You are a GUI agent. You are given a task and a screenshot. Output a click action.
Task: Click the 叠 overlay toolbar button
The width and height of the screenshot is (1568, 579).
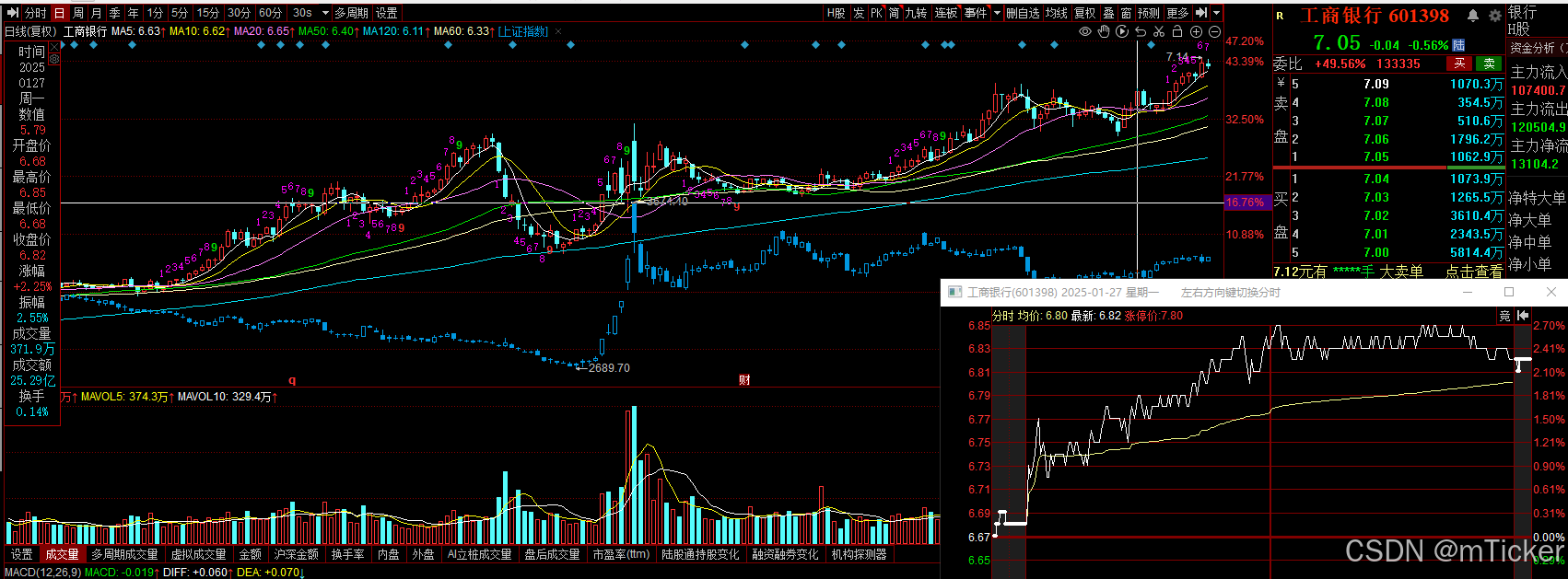click(x=1108, y=13)
